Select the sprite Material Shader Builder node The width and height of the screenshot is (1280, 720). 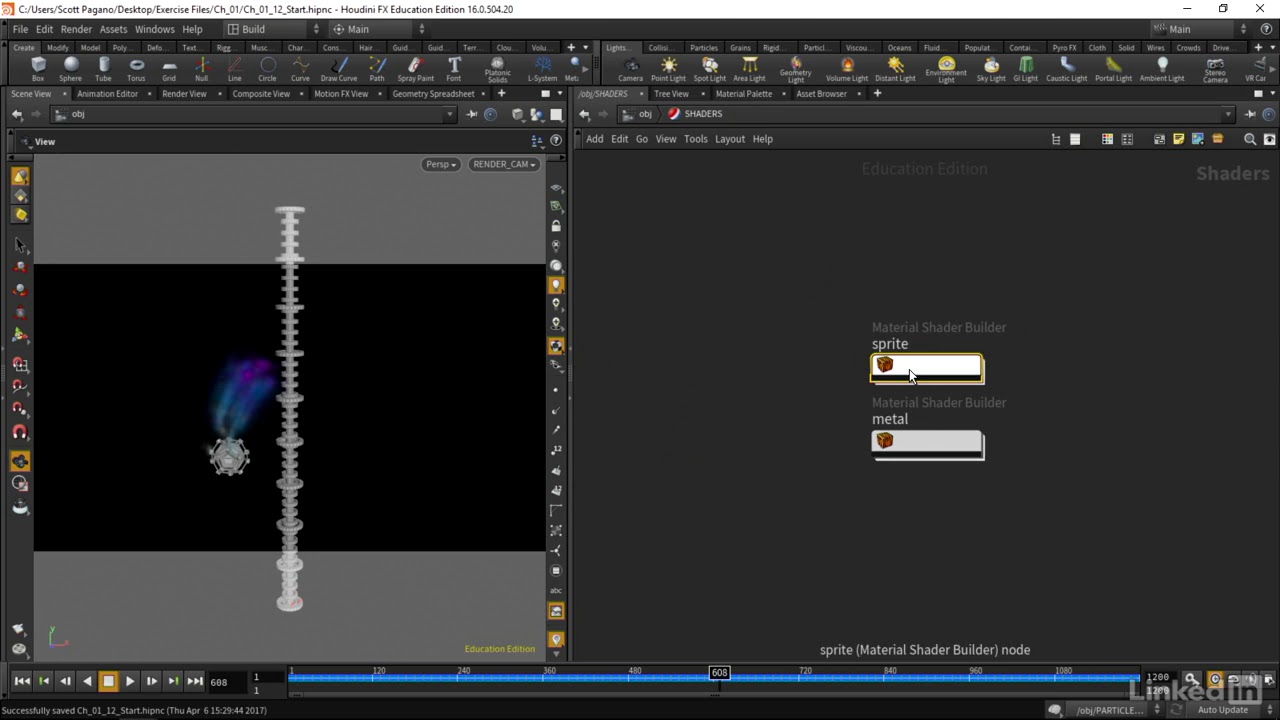[x=927, y=368]
